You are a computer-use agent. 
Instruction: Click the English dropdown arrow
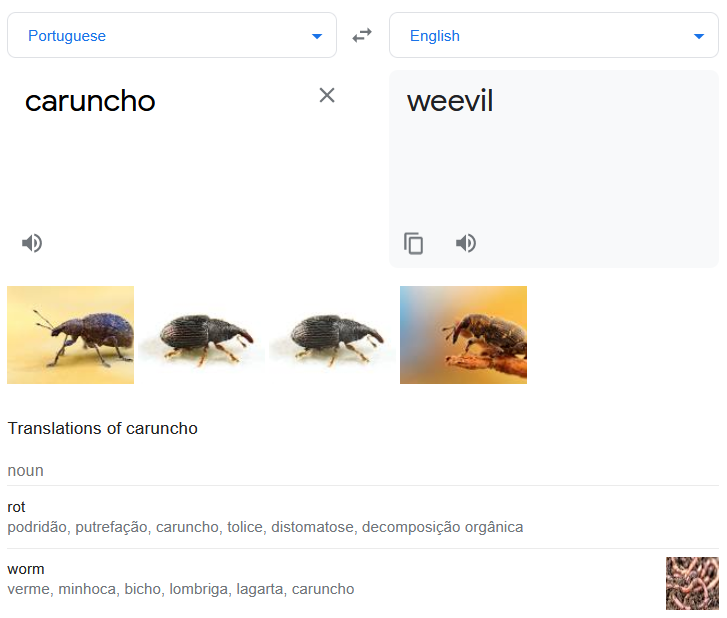tap(699, 37)
